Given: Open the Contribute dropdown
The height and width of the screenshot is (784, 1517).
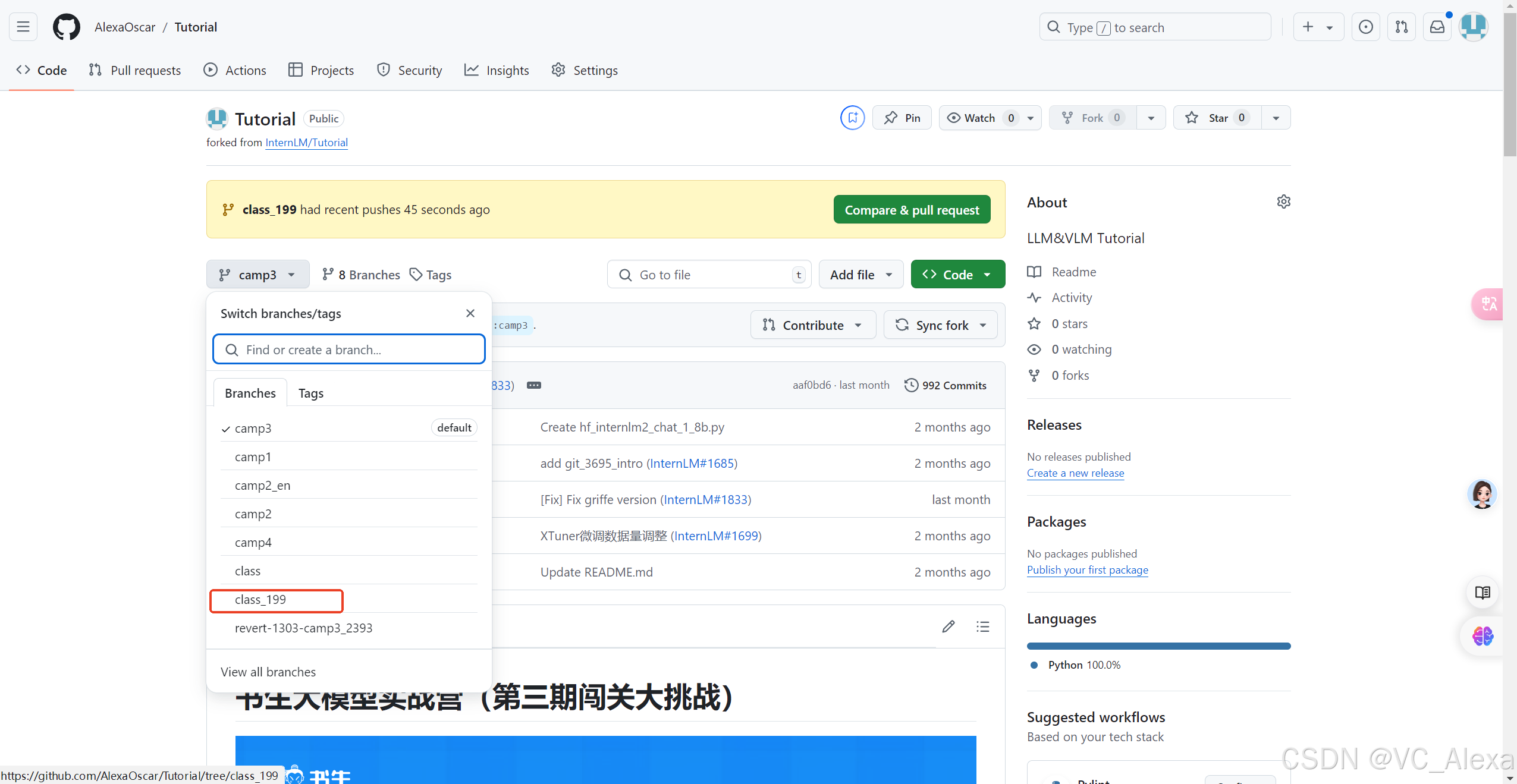Looking at the screenshot, I should tap(813, 325).
